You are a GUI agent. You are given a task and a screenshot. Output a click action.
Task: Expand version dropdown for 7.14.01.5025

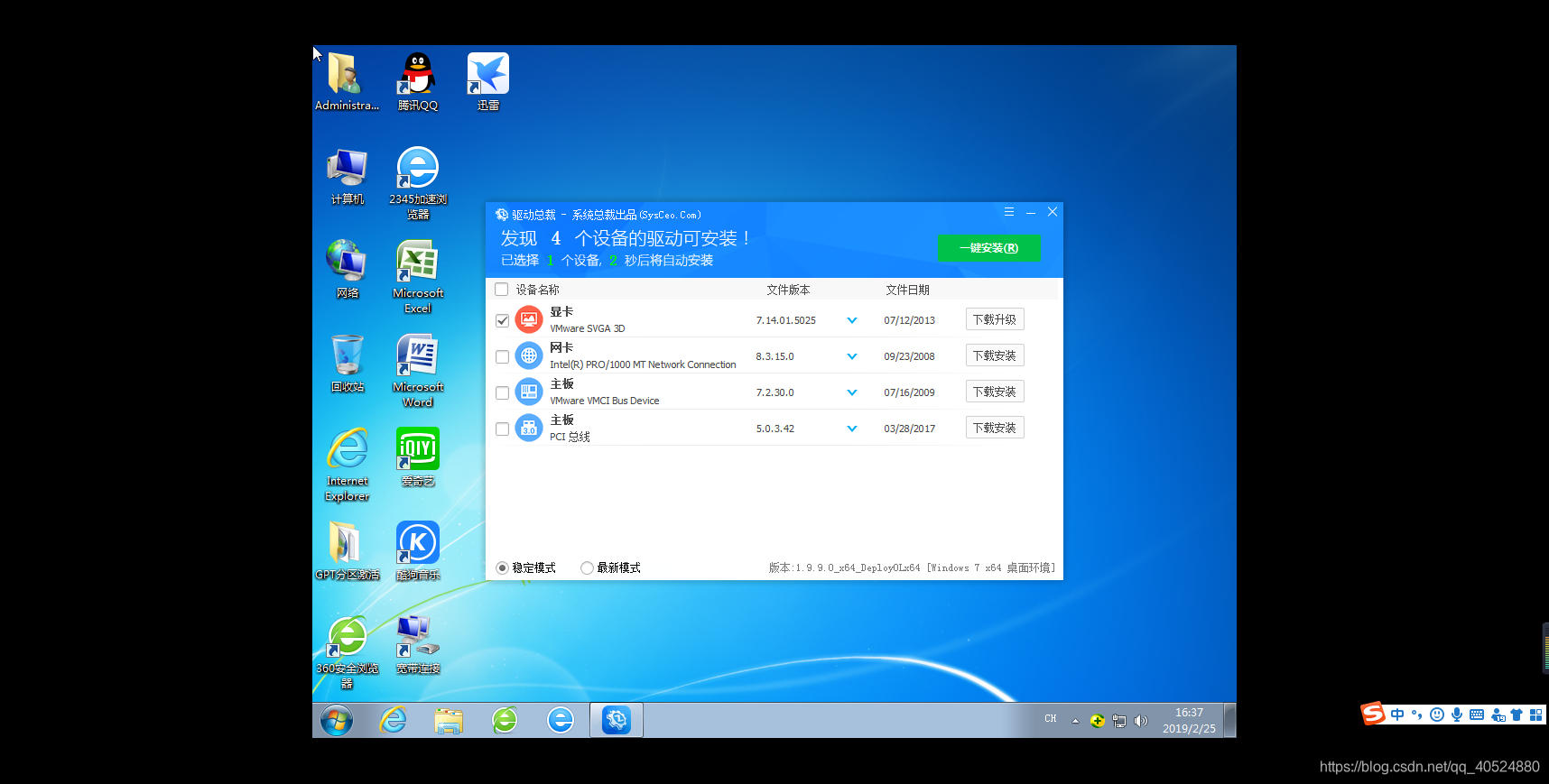[x=851, y=320]
